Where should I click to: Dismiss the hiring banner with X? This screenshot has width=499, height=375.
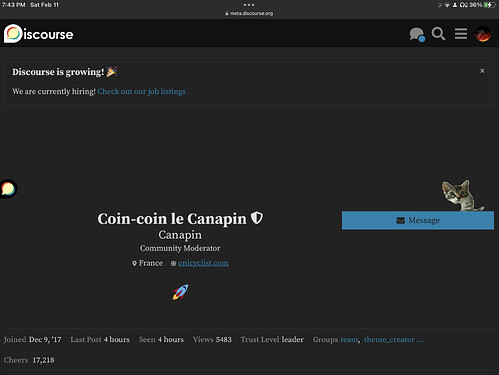pyautogui.click(x=482, y=71)
